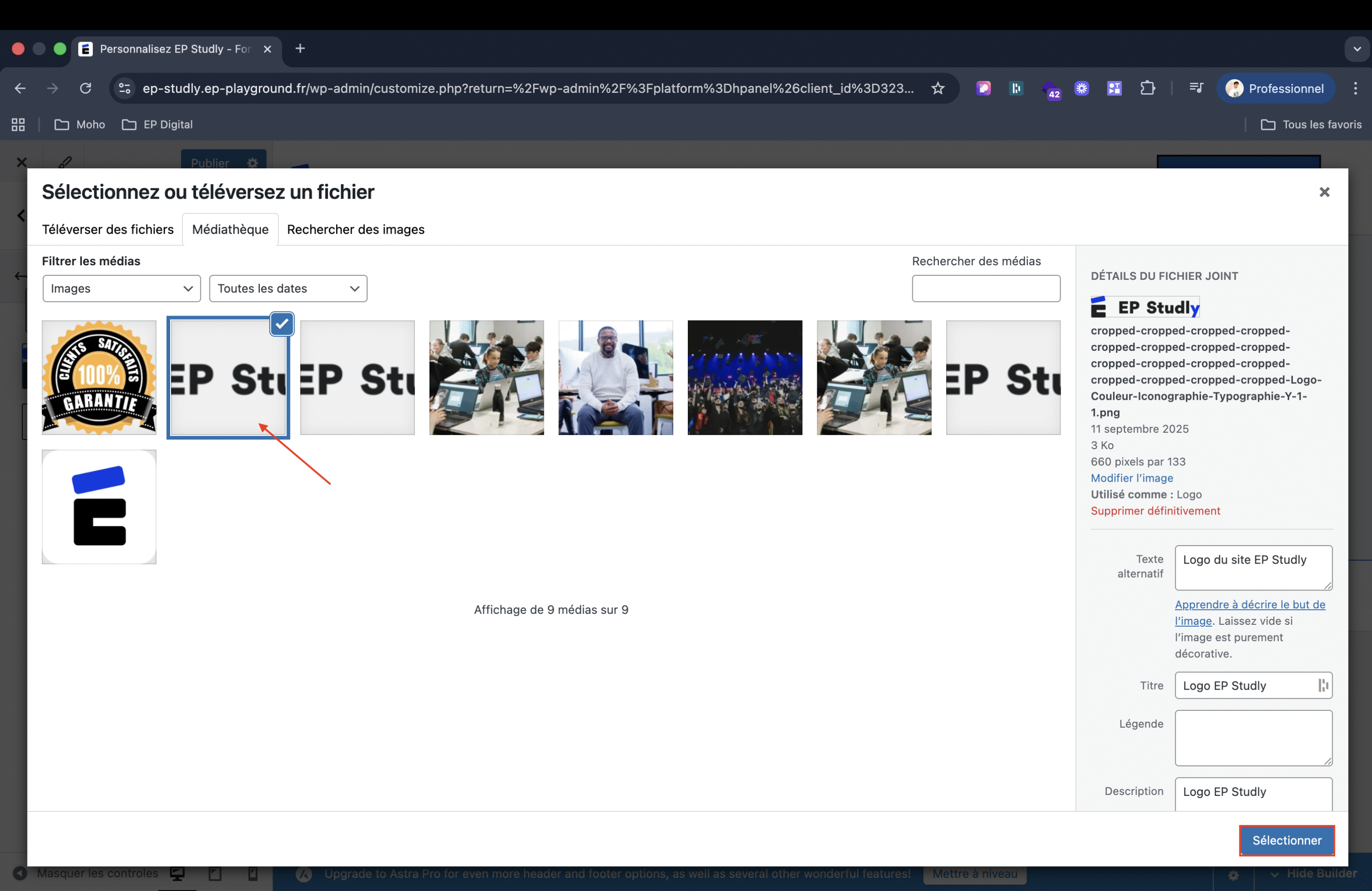Open the apps grid in bookmarks bar

click(x=18, y=124)
